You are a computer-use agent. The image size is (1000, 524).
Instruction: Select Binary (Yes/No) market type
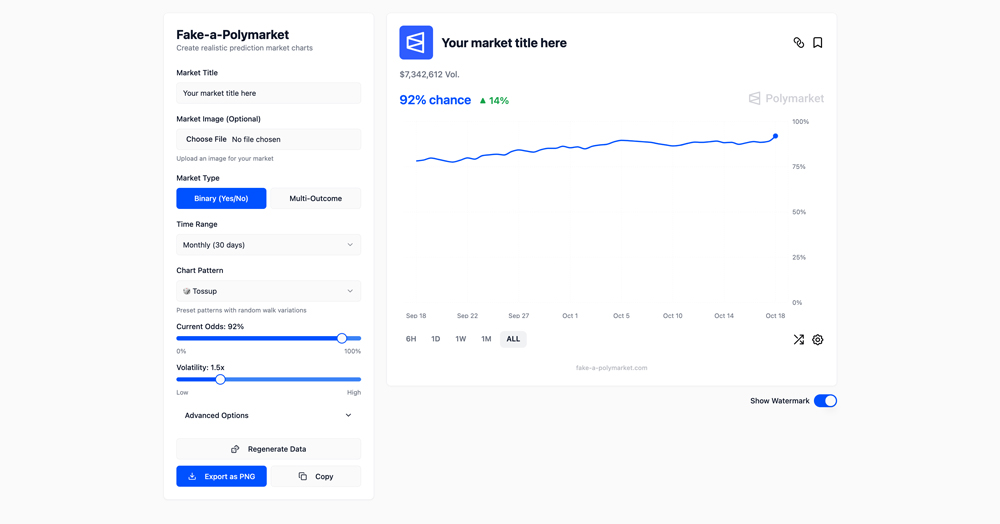coord(221,198)
